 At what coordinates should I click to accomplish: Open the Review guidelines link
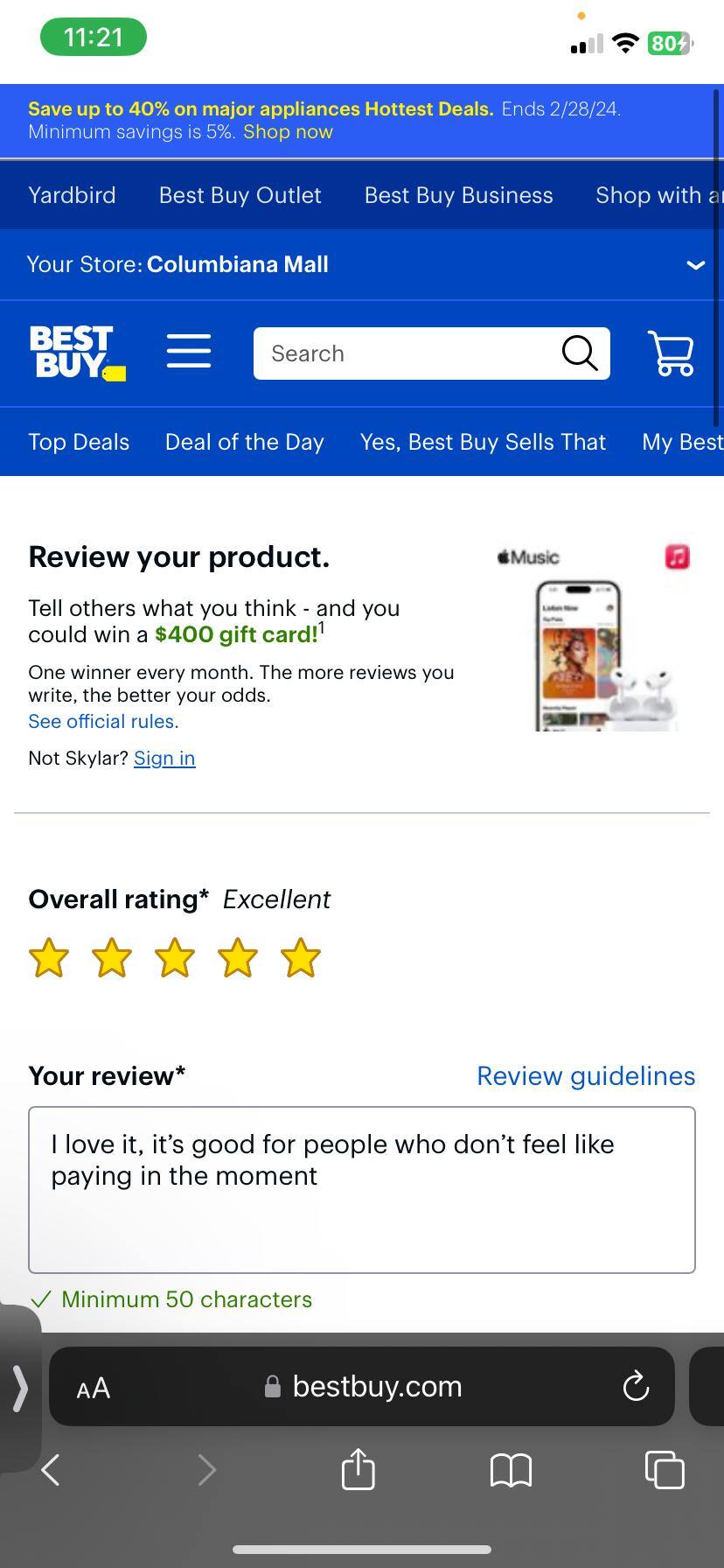click(x=586, y=1075)
